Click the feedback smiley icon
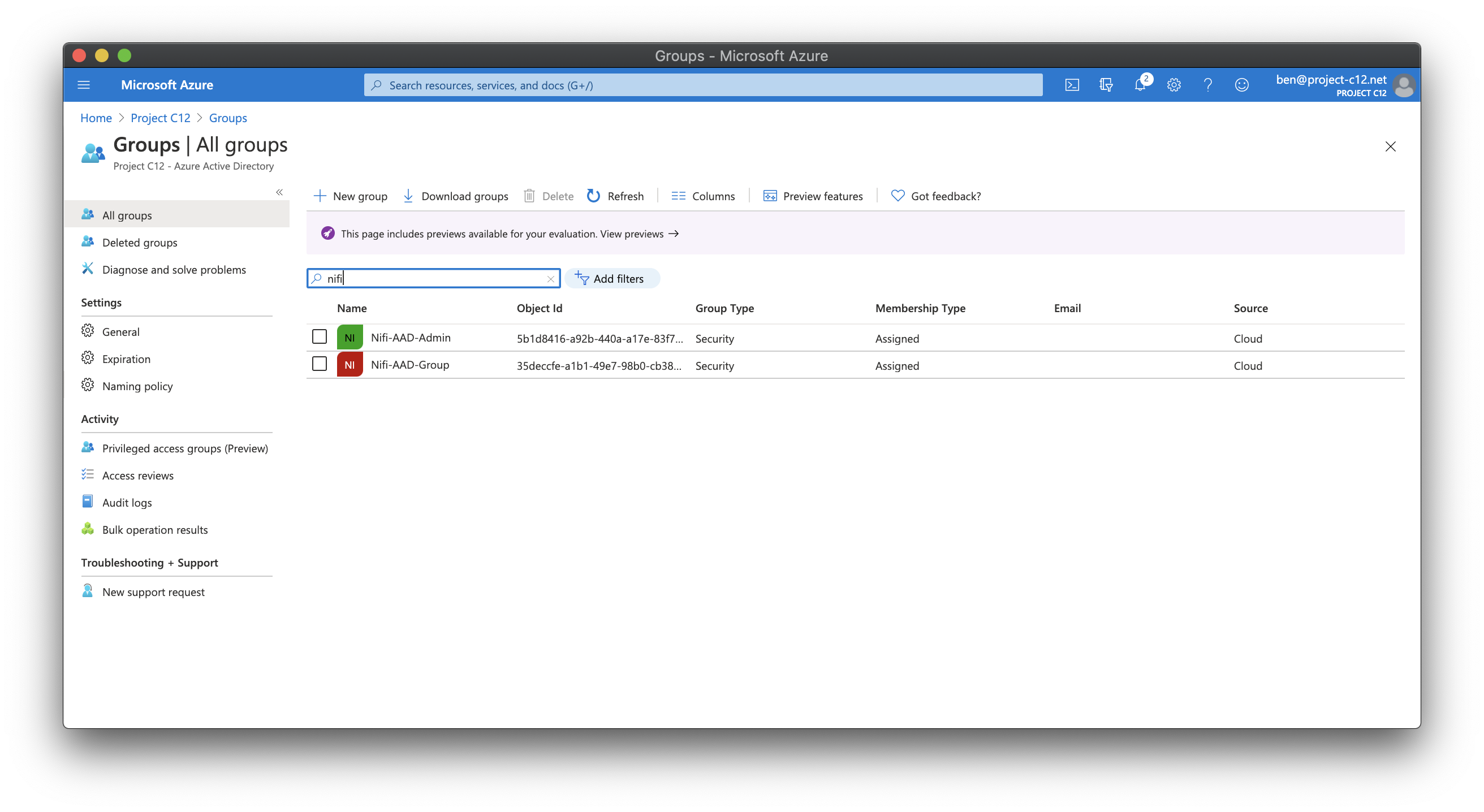The image size is (1484, 812). click(x=1241, y=85)
